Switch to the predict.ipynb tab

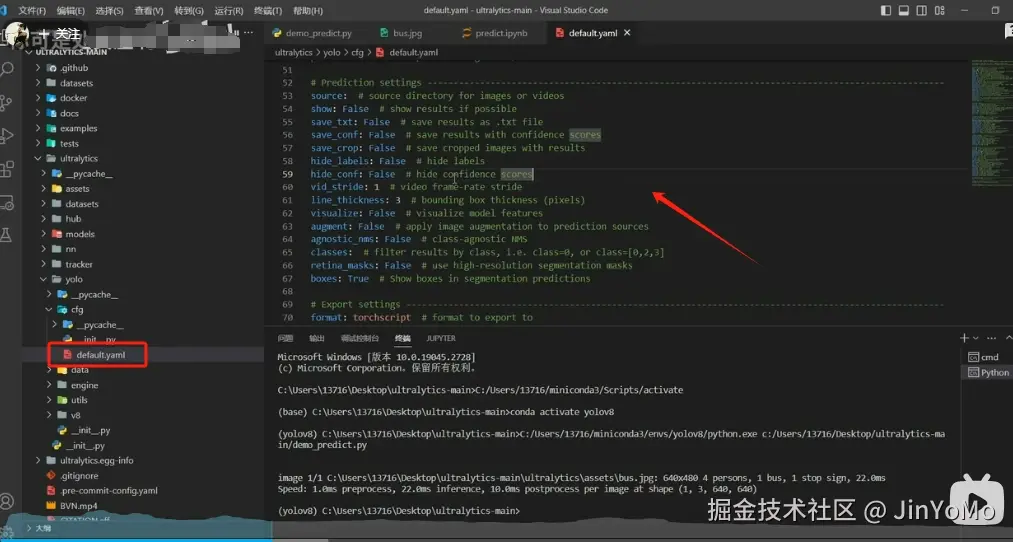pyautogui.click(x=496, y=33)
